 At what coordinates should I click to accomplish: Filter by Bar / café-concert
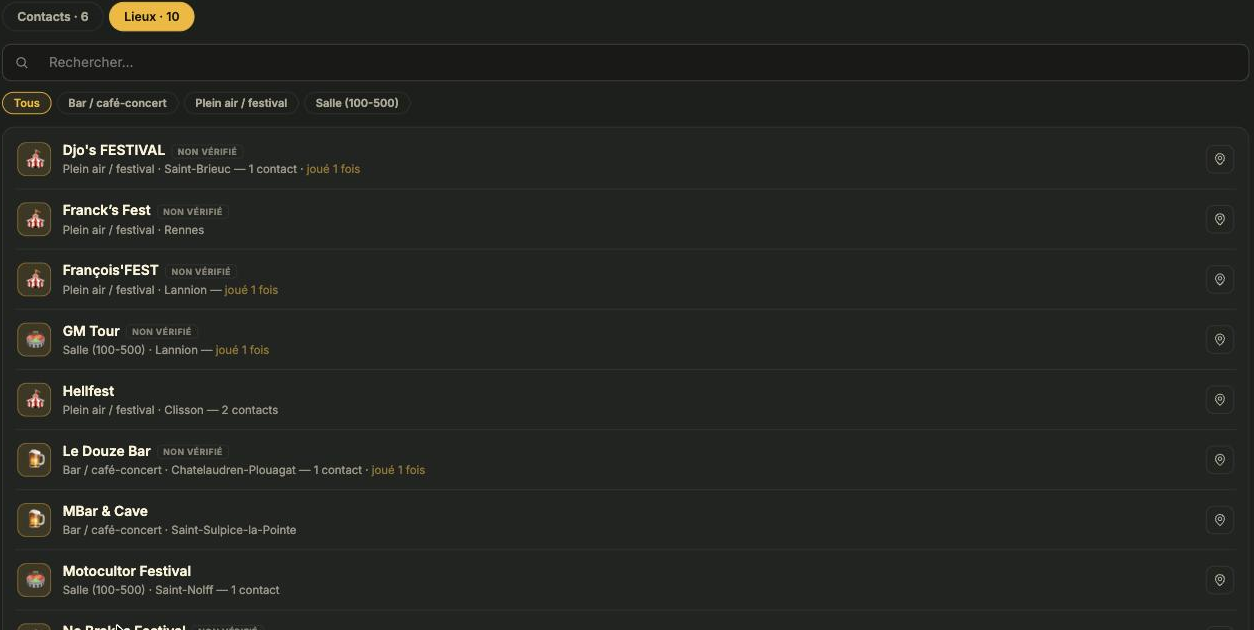pos(118,103)
